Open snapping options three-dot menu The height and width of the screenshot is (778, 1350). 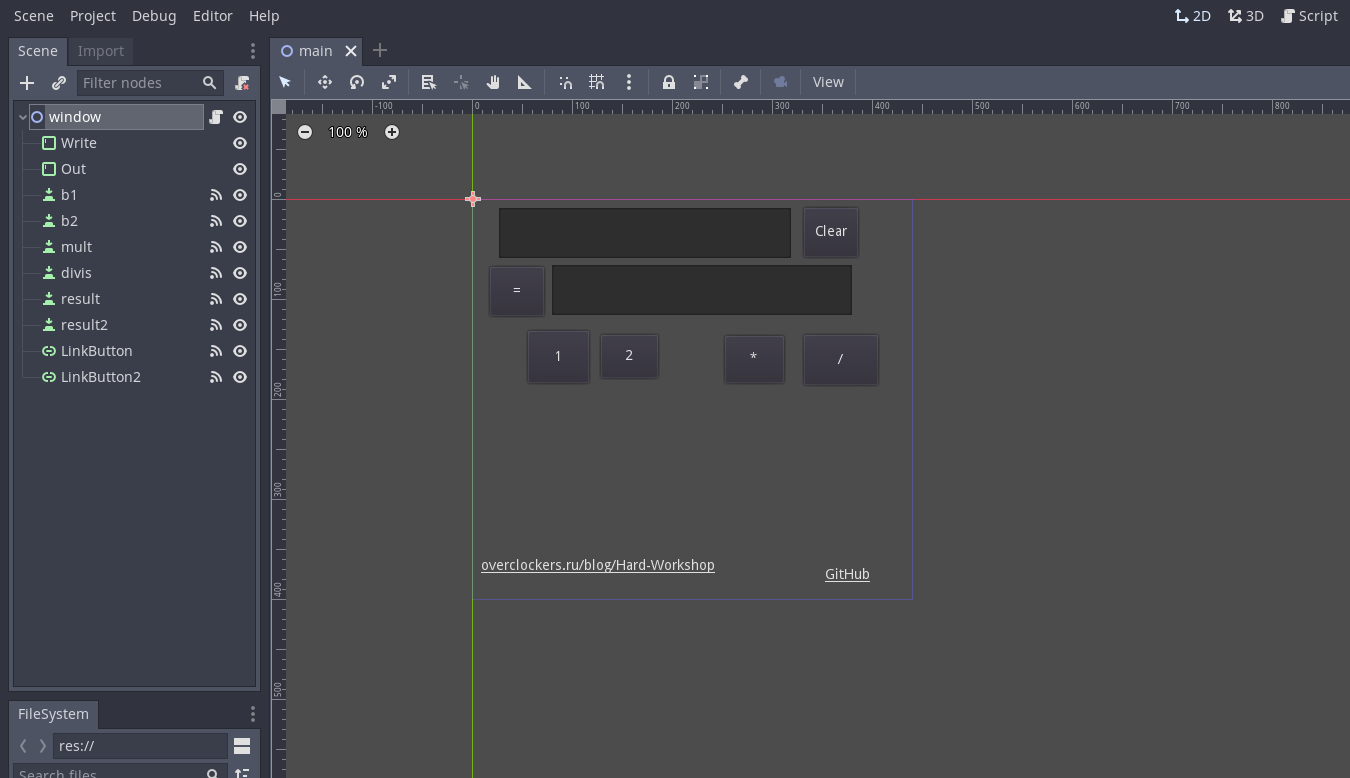tap(629, 82)
